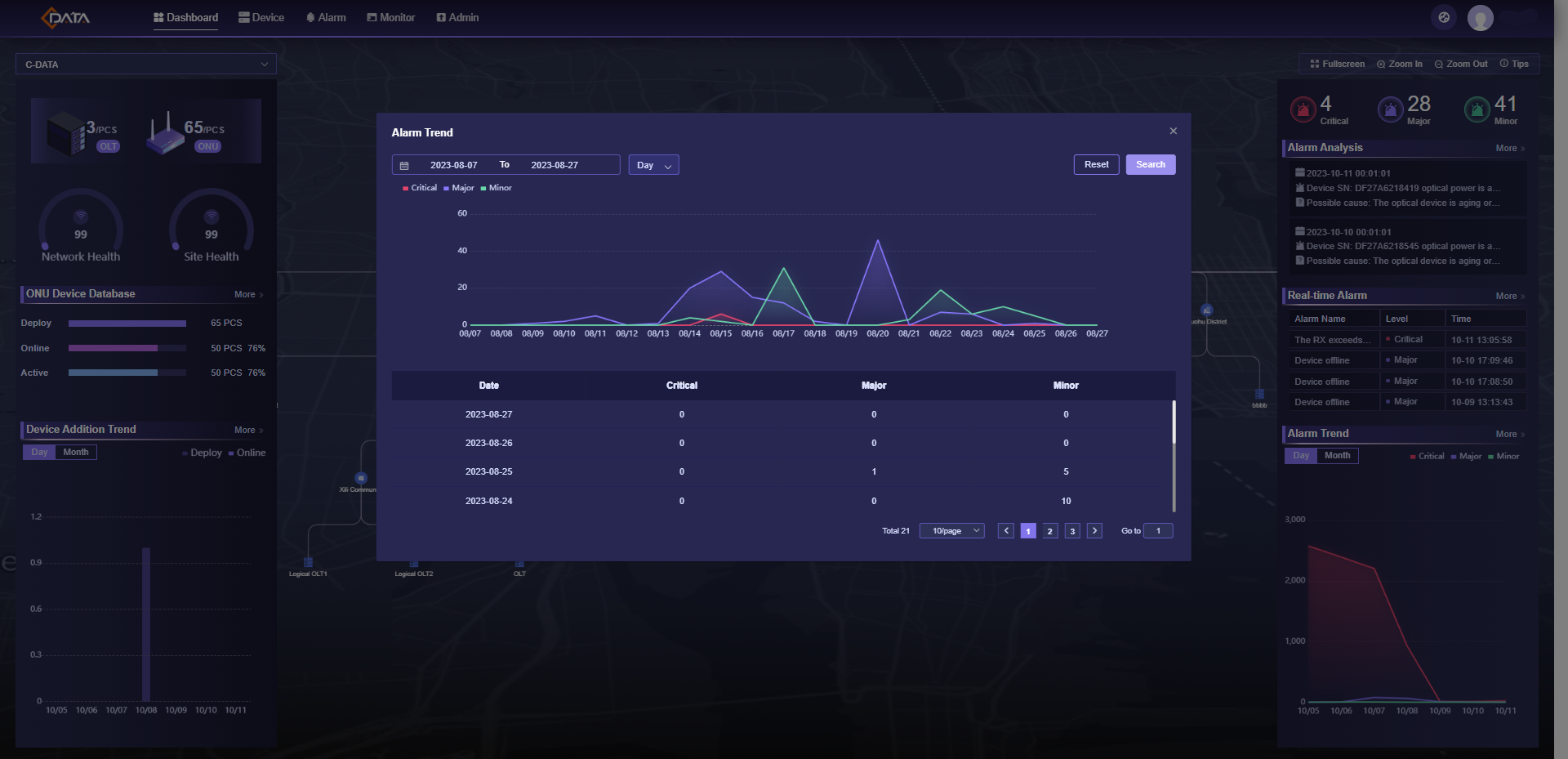Screen dimensions: 1568x759
Task: Open the Device menu
Action: pyautogui.click(x=261, y=17)
